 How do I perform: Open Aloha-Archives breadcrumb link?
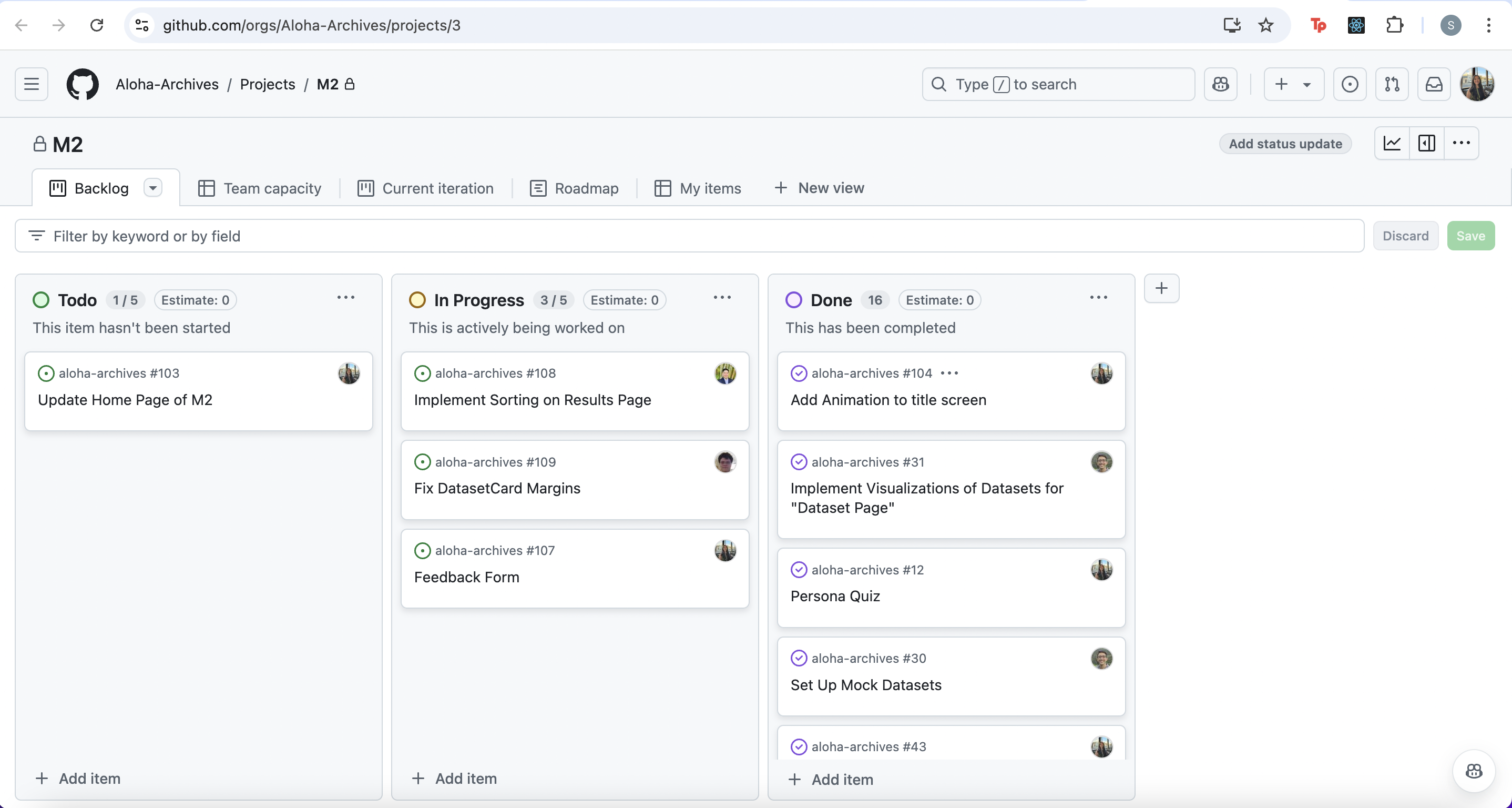point(167,84)
